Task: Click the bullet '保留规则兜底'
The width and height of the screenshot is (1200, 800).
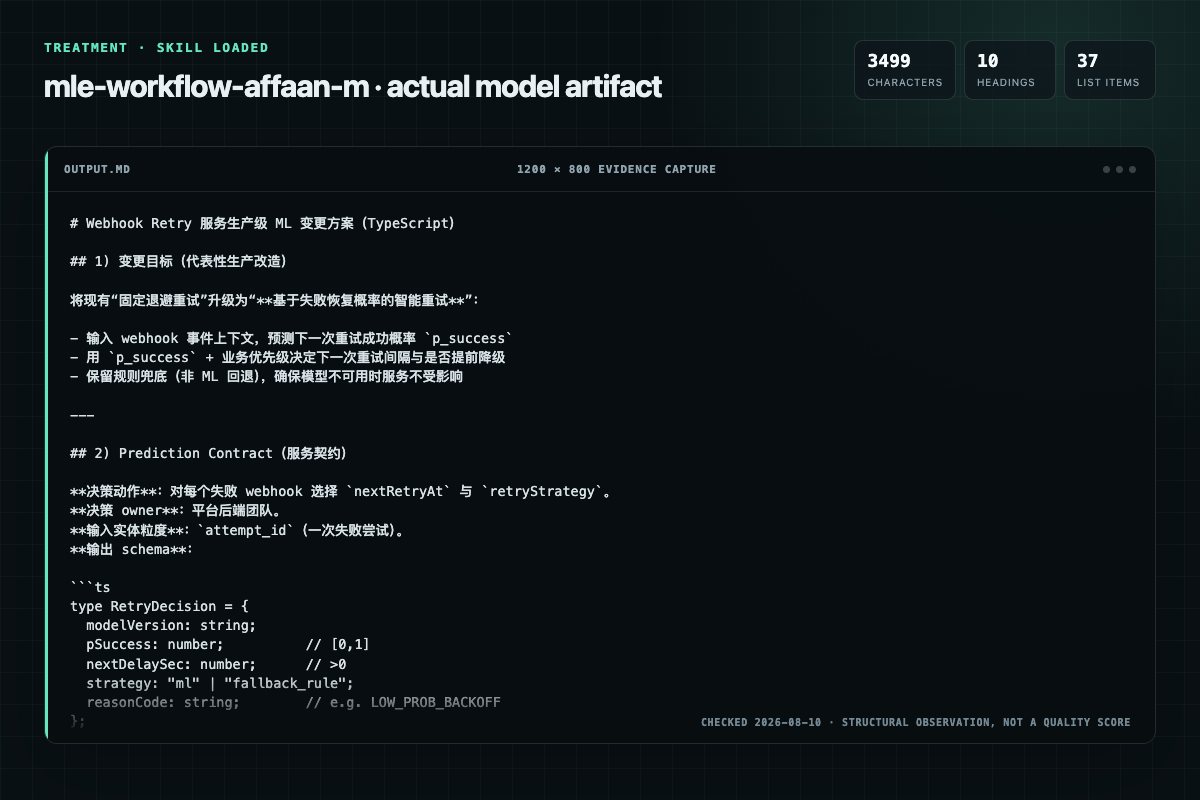Action: (x=266, y=377)
